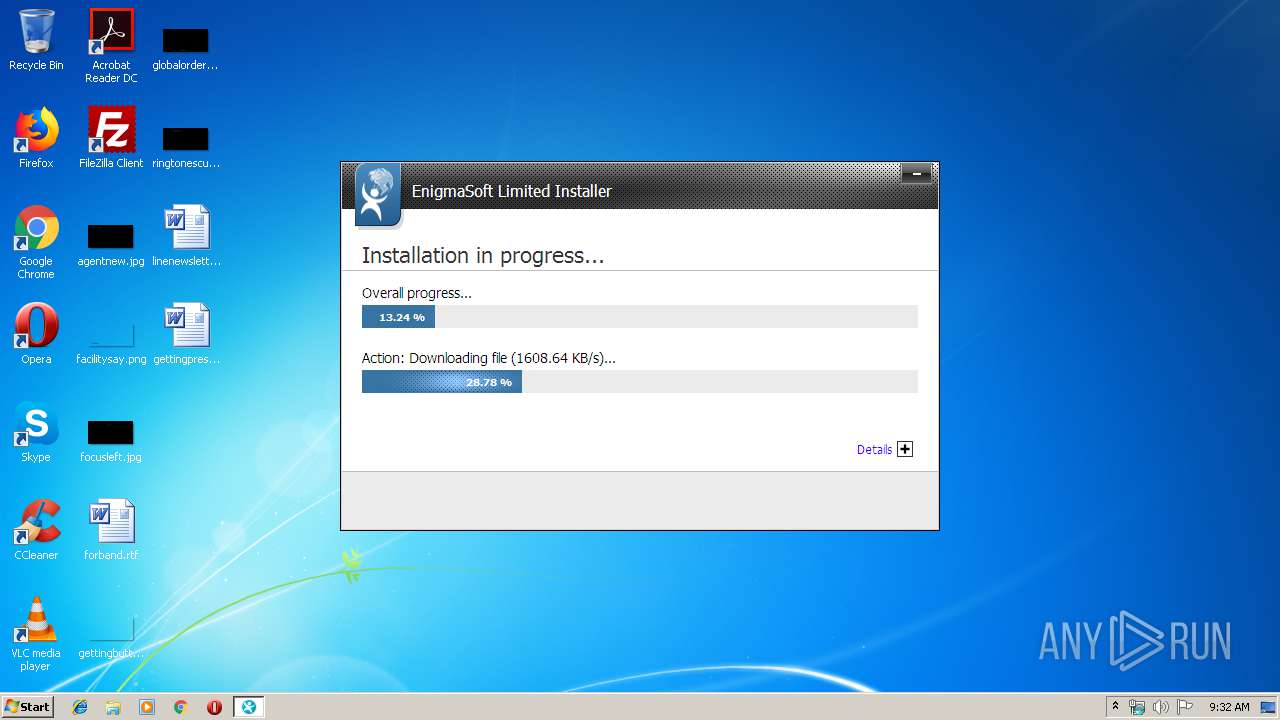Viewport: 1280px width, 720px height.
Task: Select the forband.rtf document
Action: (x=111, y=530)
